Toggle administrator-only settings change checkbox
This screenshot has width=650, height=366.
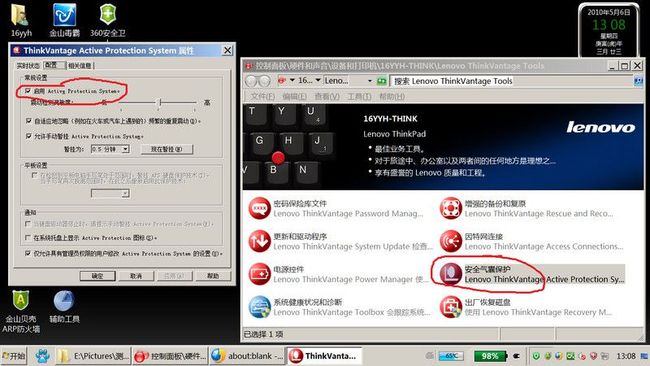pyautogui.click(x=28, y=253)
